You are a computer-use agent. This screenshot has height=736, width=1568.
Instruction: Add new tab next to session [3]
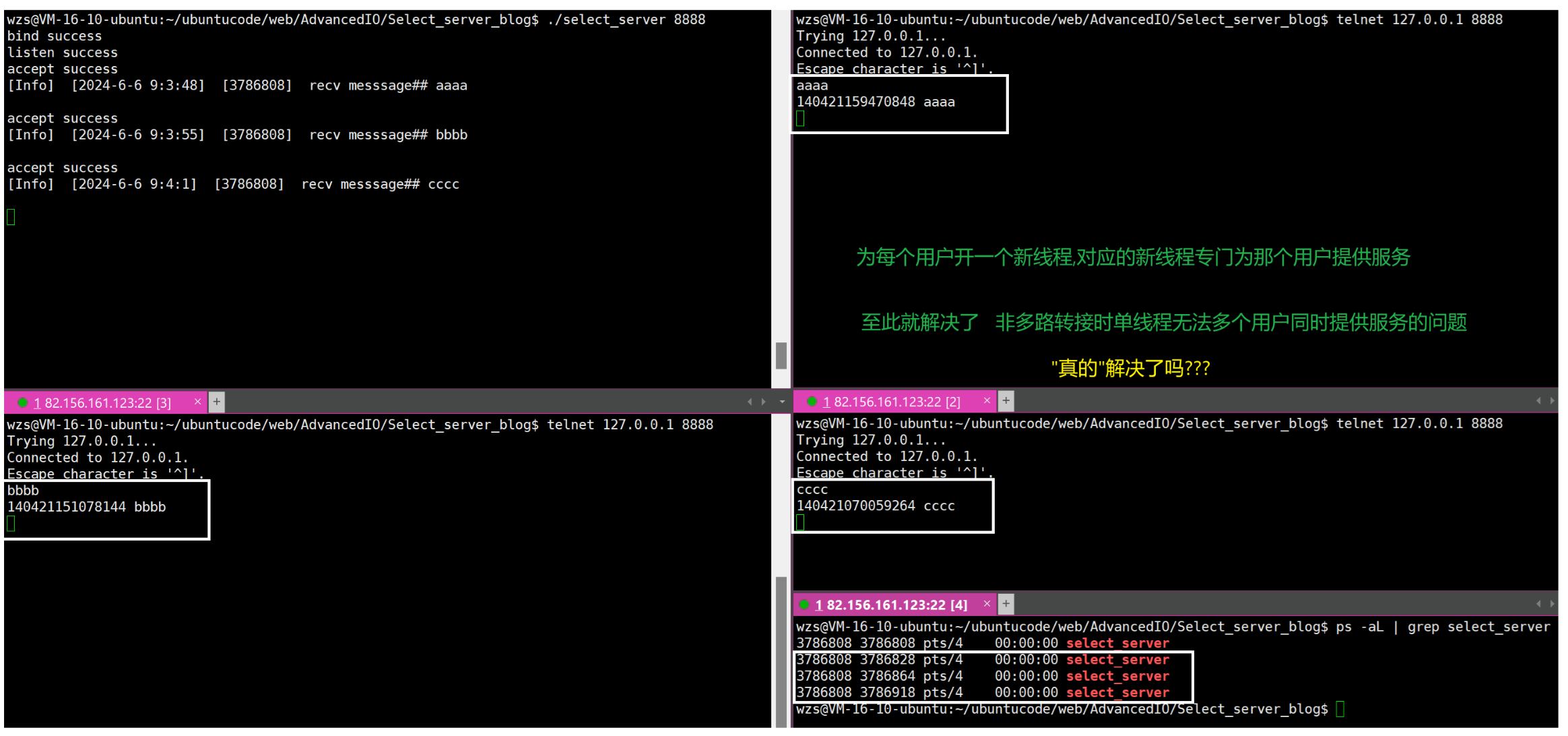pyautogui.click(x=217, y=402)
